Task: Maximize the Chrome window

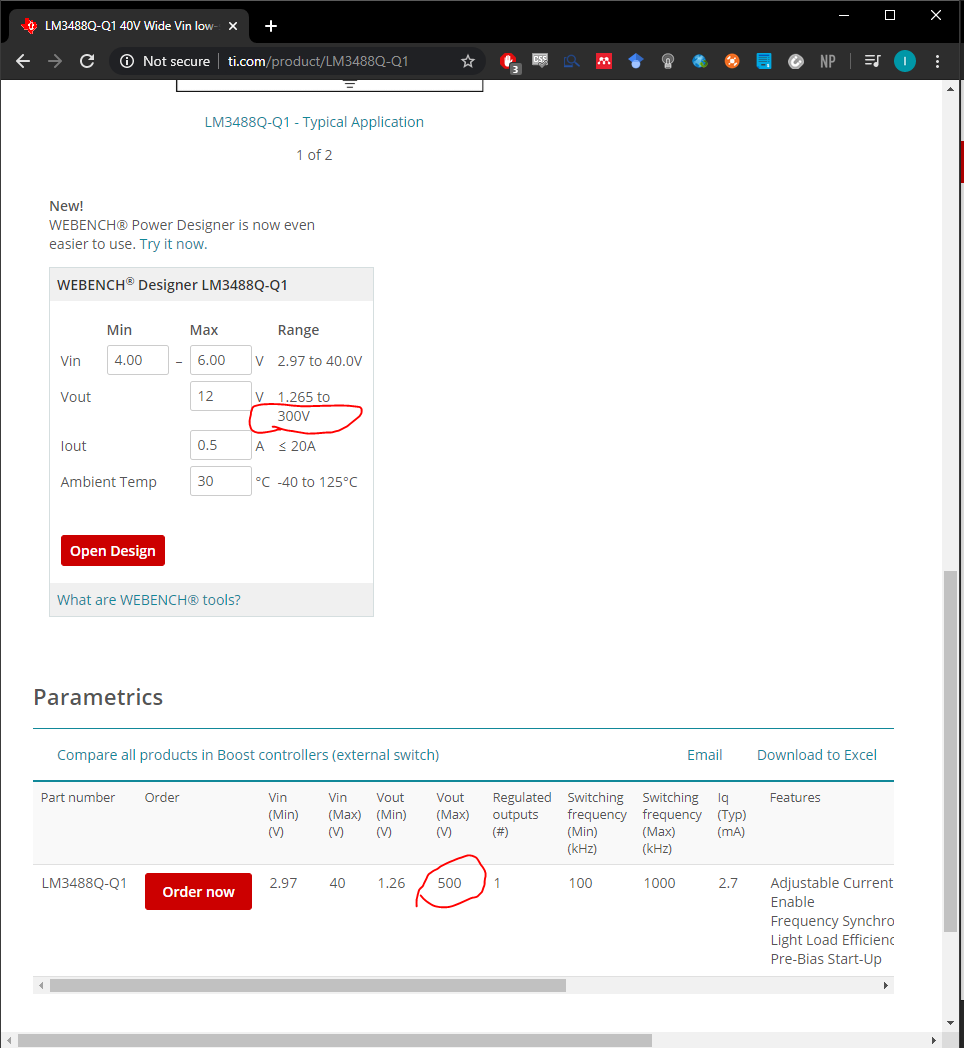Action: point(890,15)
